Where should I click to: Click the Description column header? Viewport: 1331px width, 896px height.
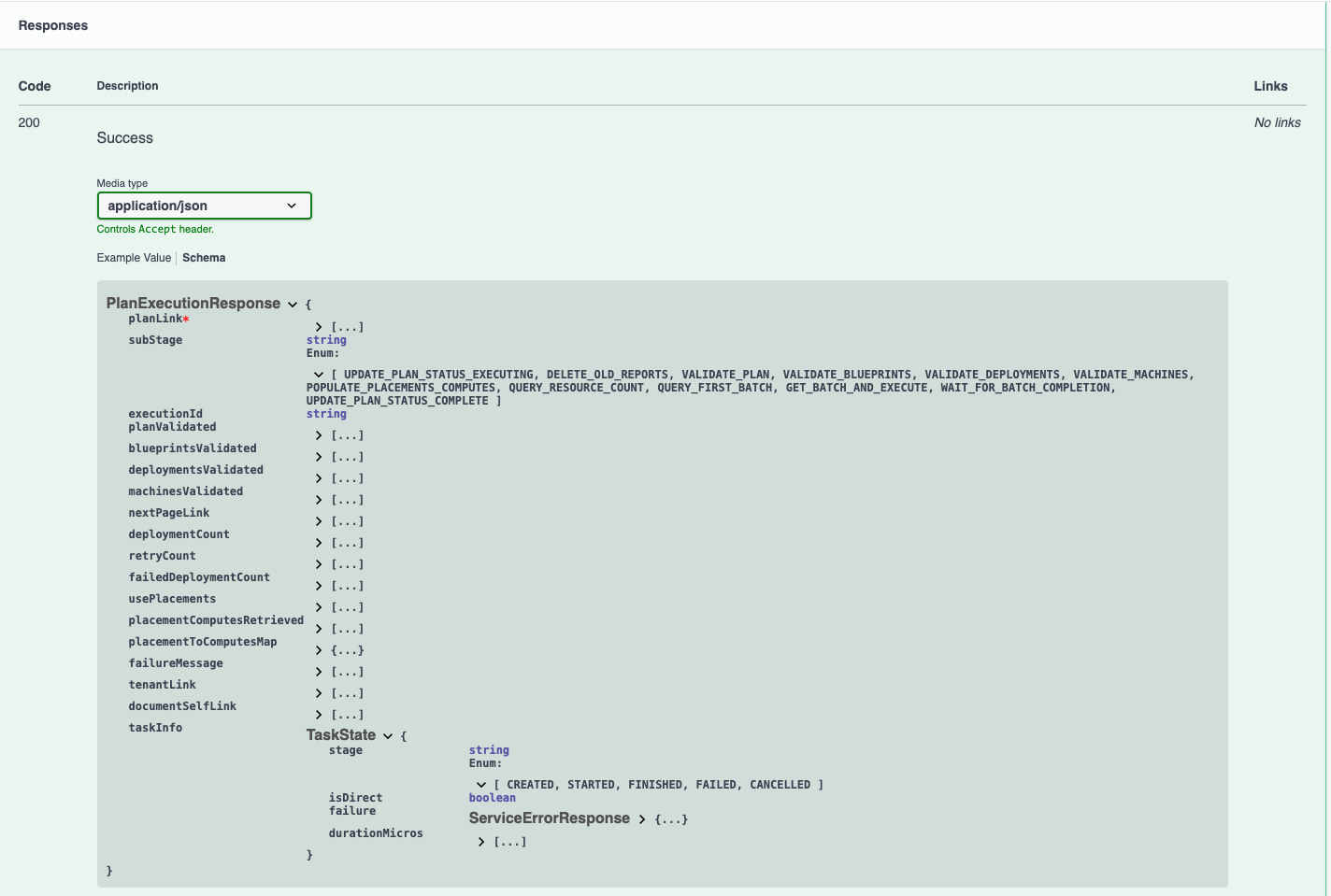pyautogui.click(x=128, y=86)
